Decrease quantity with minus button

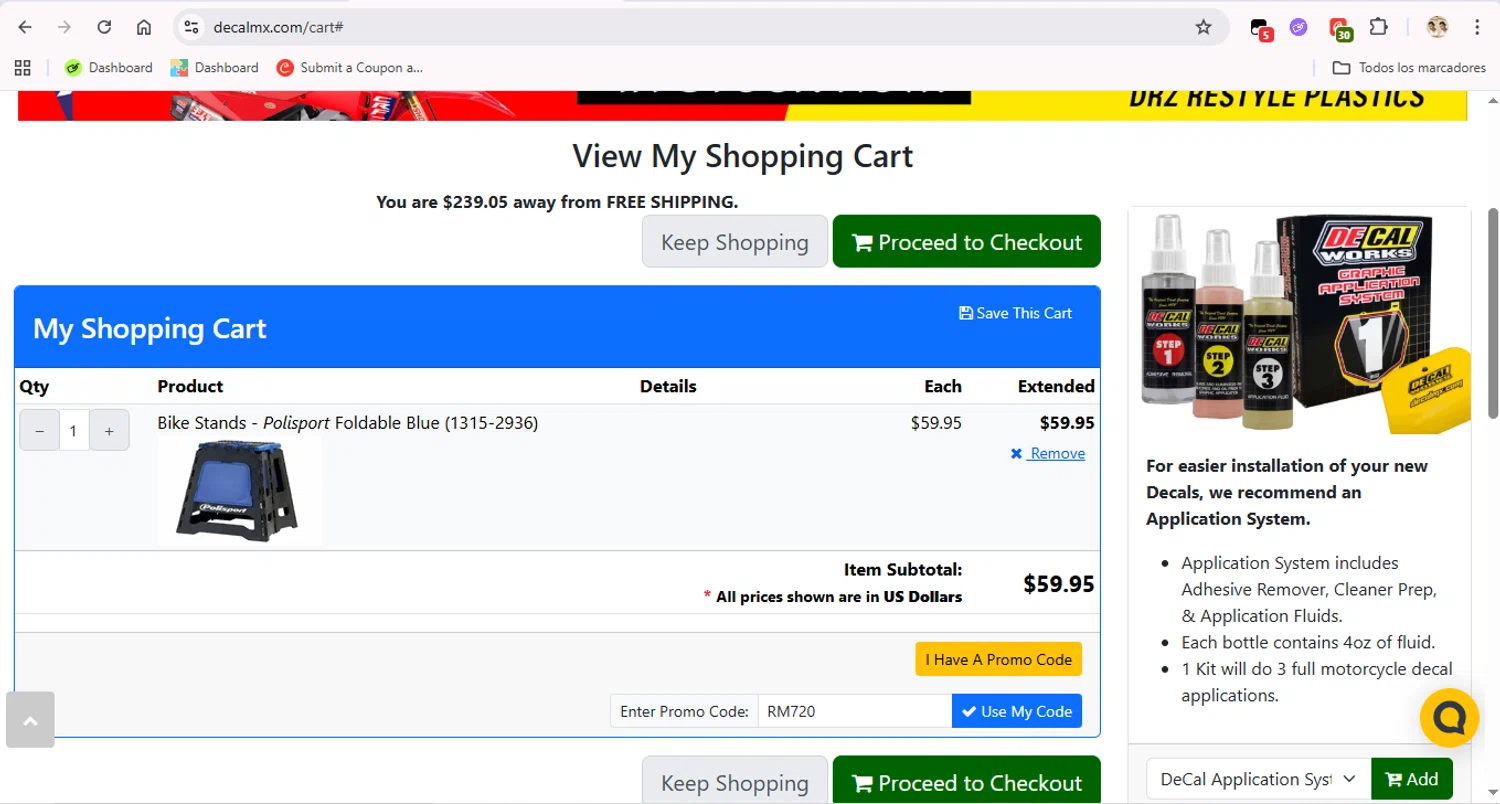click(40, 431)
